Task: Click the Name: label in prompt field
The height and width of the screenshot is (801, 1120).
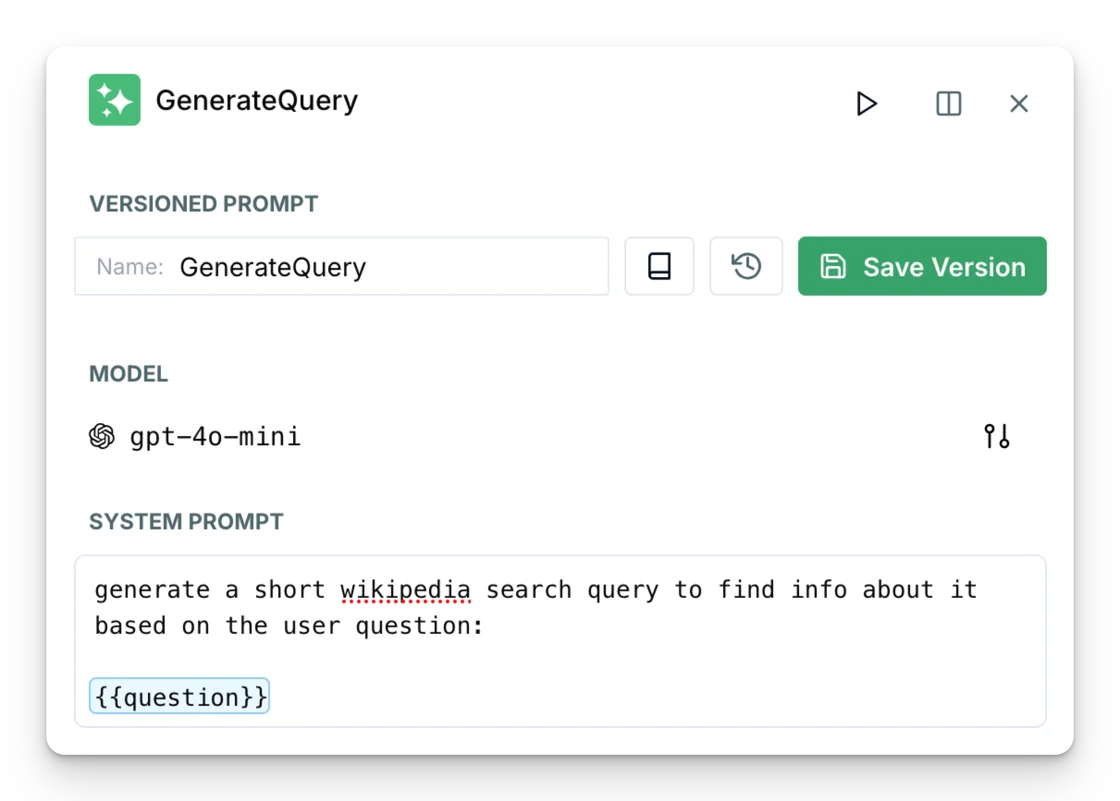Action: [x=129, y=267]
